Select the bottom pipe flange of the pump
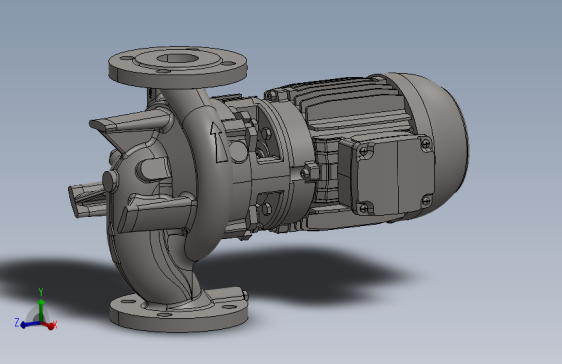Image resolution: width=562 pixels, height=364 pixels. 178,313
